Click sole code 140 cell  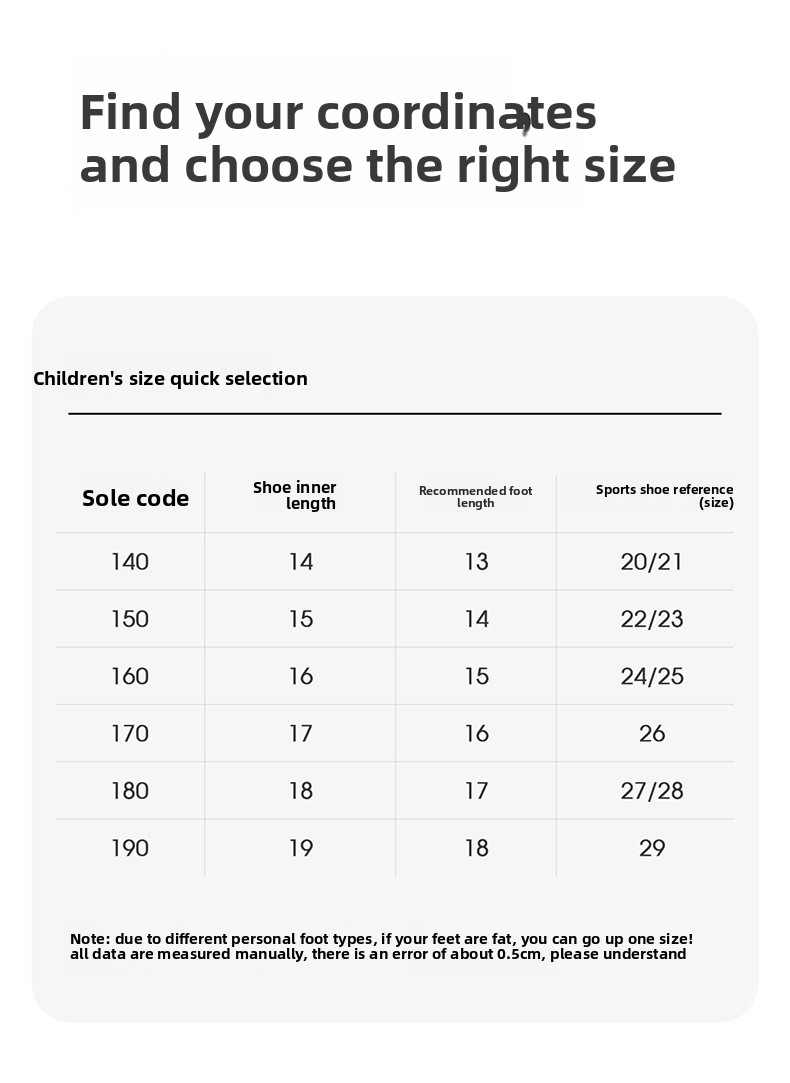(130, 562)
